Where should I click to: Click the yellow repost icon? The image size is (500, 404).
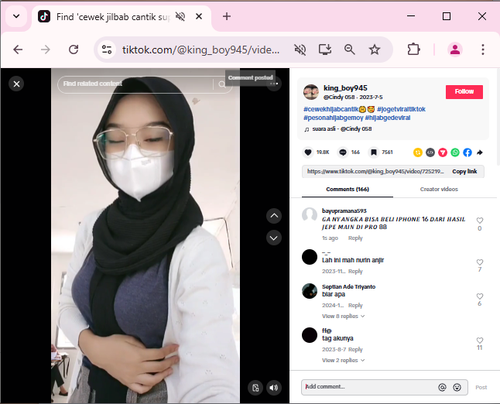tap(418, 152)
